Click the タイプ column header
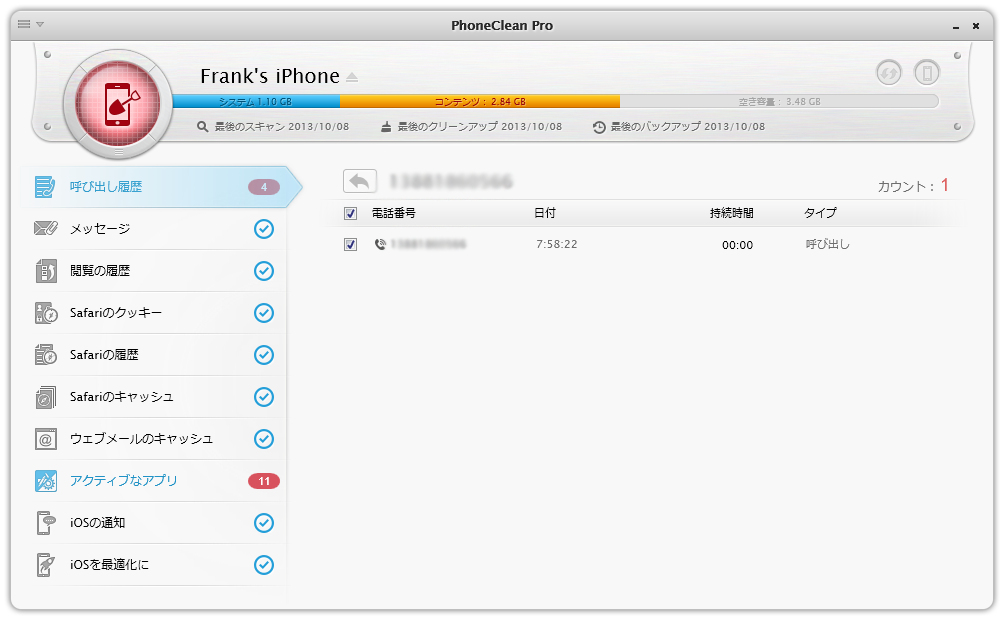 (820, 213)
